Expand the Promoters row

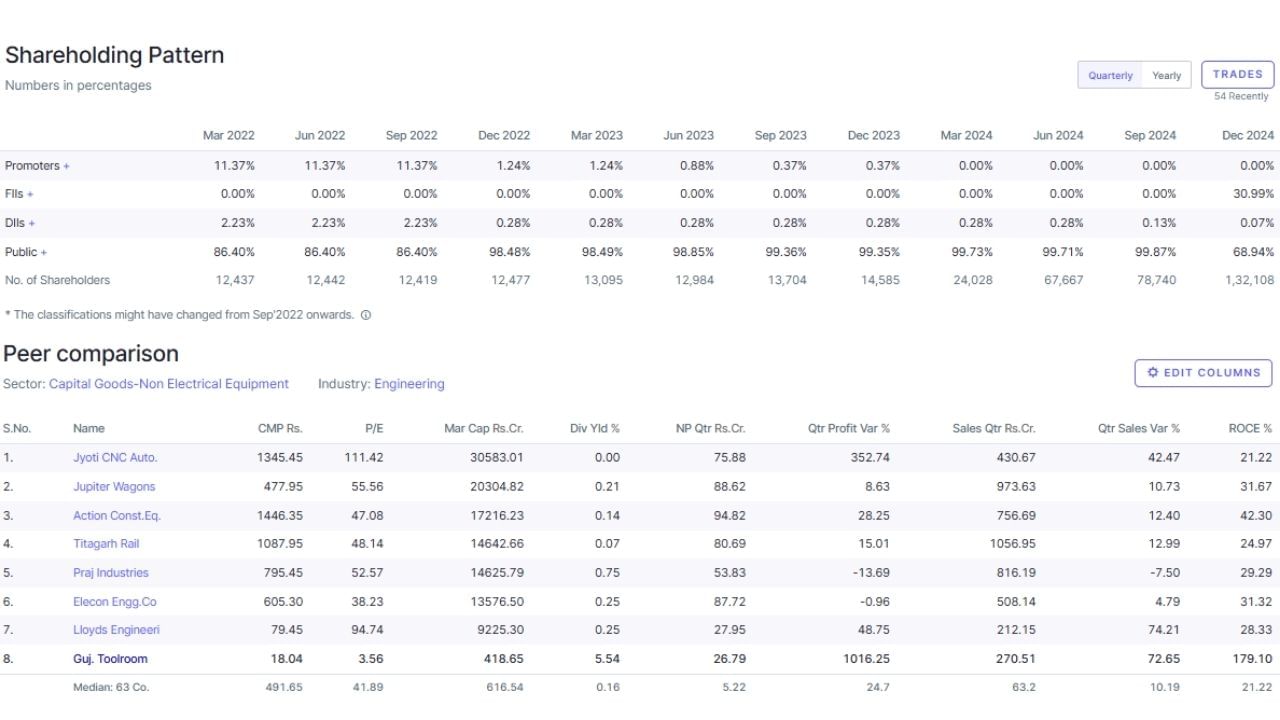pos(37,166)
